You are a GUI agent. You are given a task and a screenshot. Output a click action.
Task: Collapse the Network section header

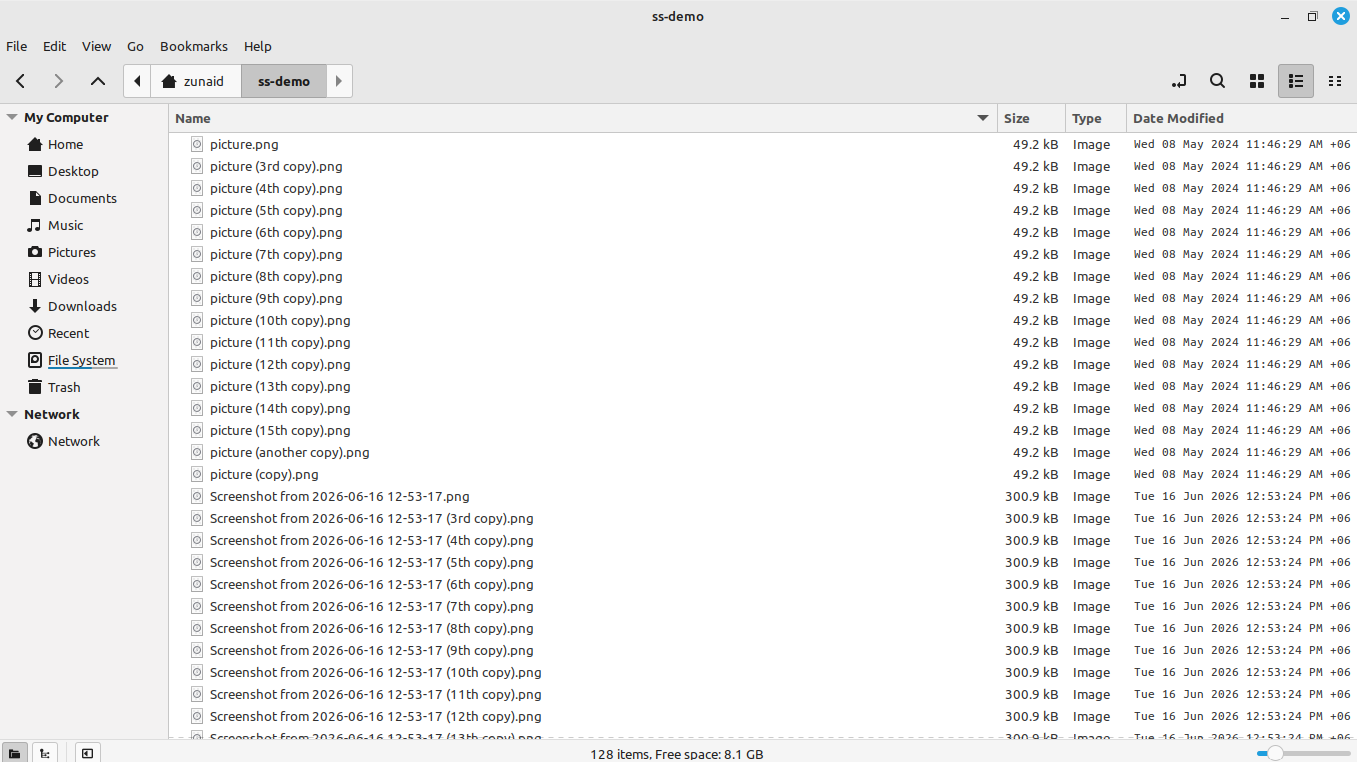tap(12, 414)
